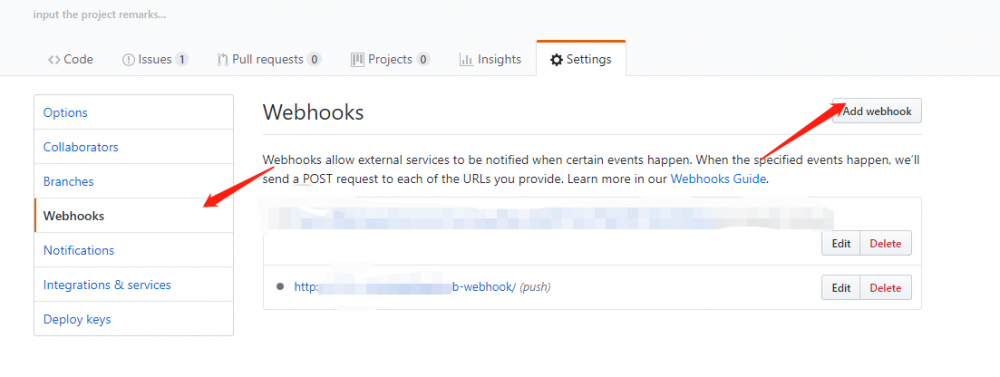Open Notifications settings
The height and width of the screenshot is (377, 1000).
[x=134, y=250]
